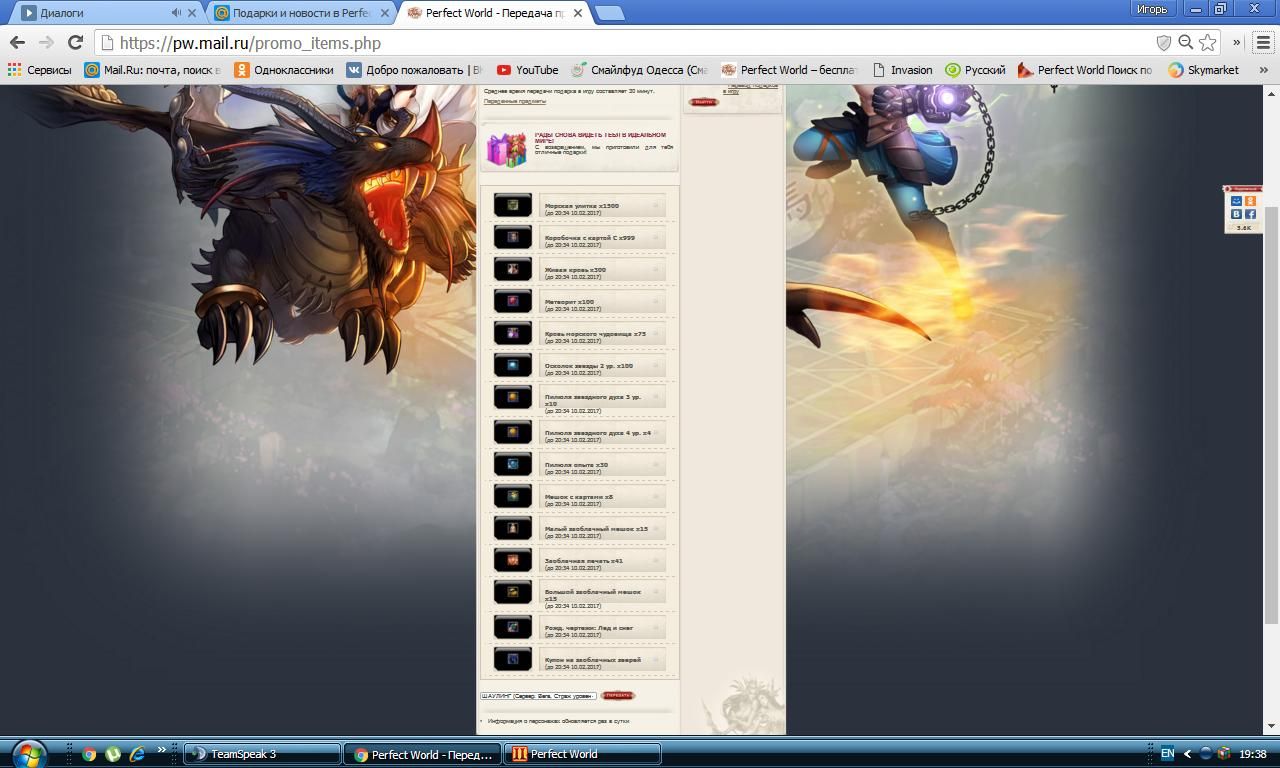Open a new browser tab
This screenshot has height=768, width=1280.
point(610,13)
